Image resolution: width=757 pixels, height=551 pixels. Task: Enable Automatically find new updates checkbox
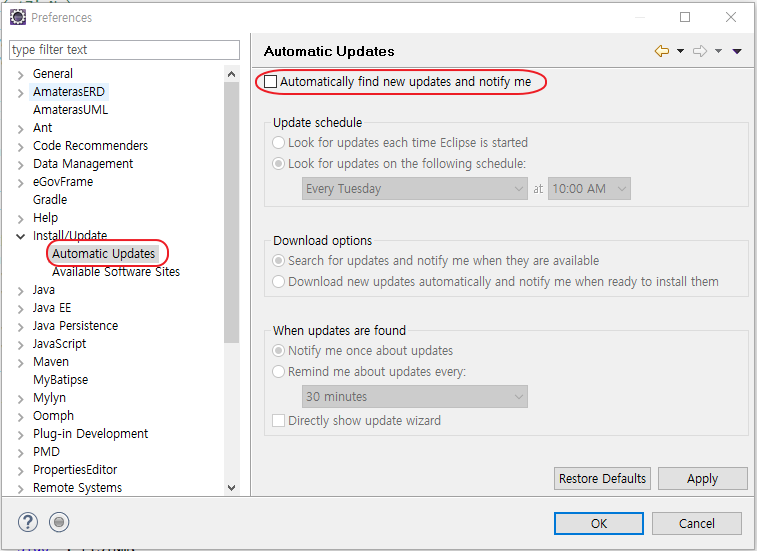coord(270,82)
